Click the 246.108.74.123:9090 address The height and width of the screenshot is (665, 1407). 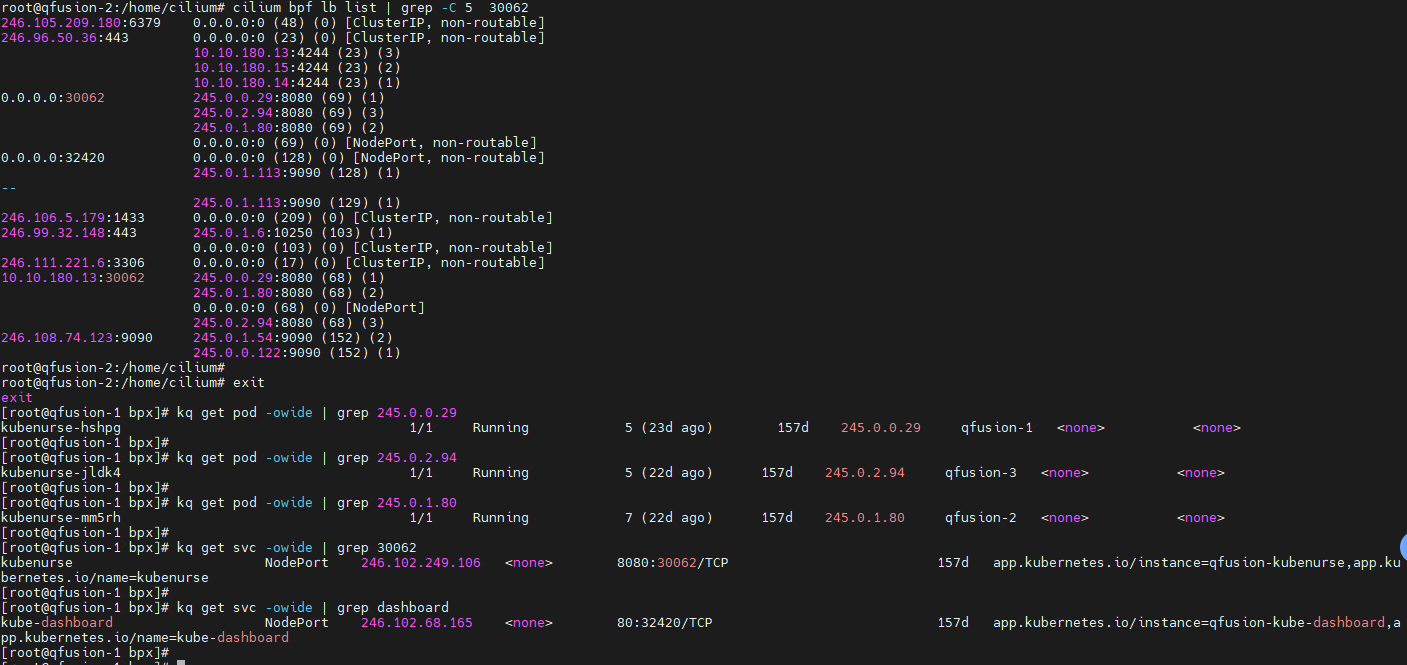tap(76, 337)
